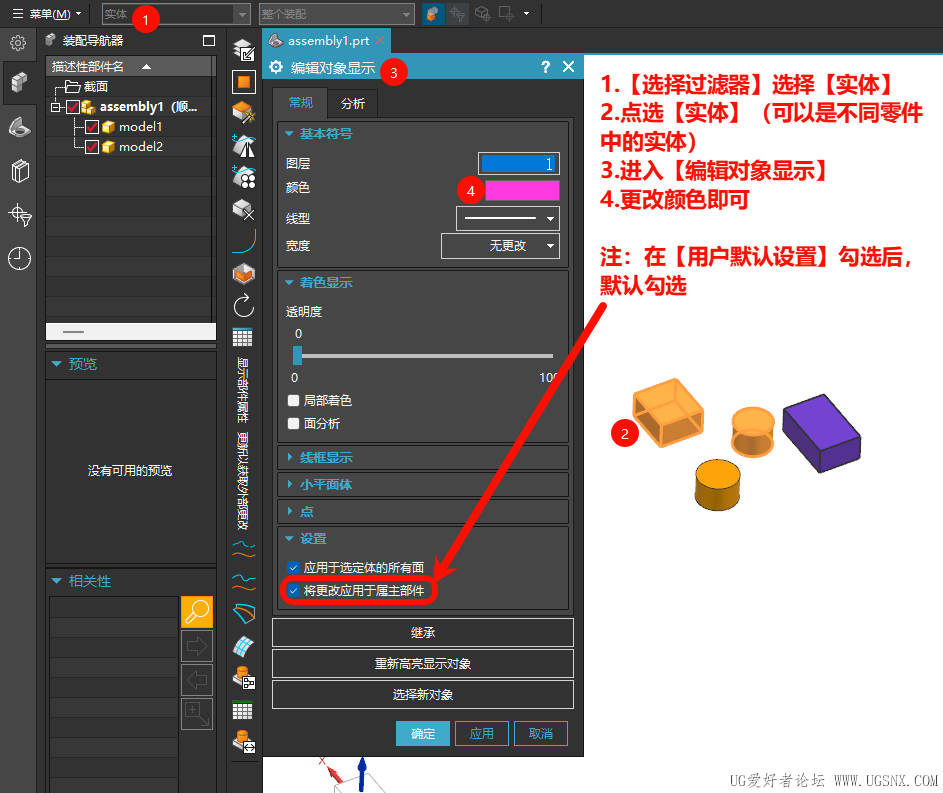Enable the 局部着色 checkbox

[x=293, y=400]
